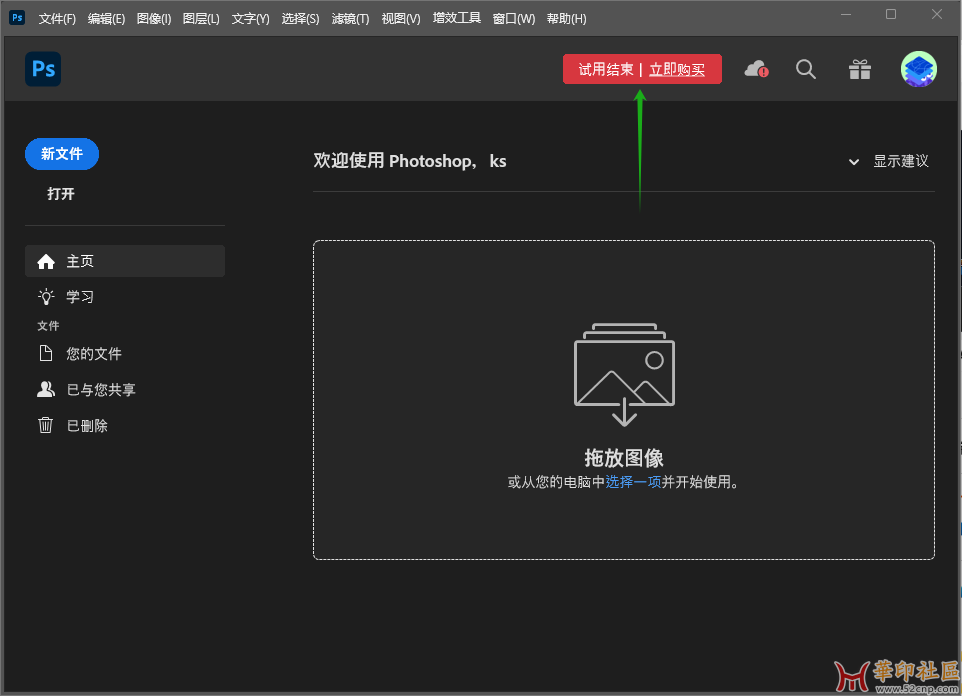Click the document icon beside 您的文件
Screen dimensions: 962x696
pos(46,353)
